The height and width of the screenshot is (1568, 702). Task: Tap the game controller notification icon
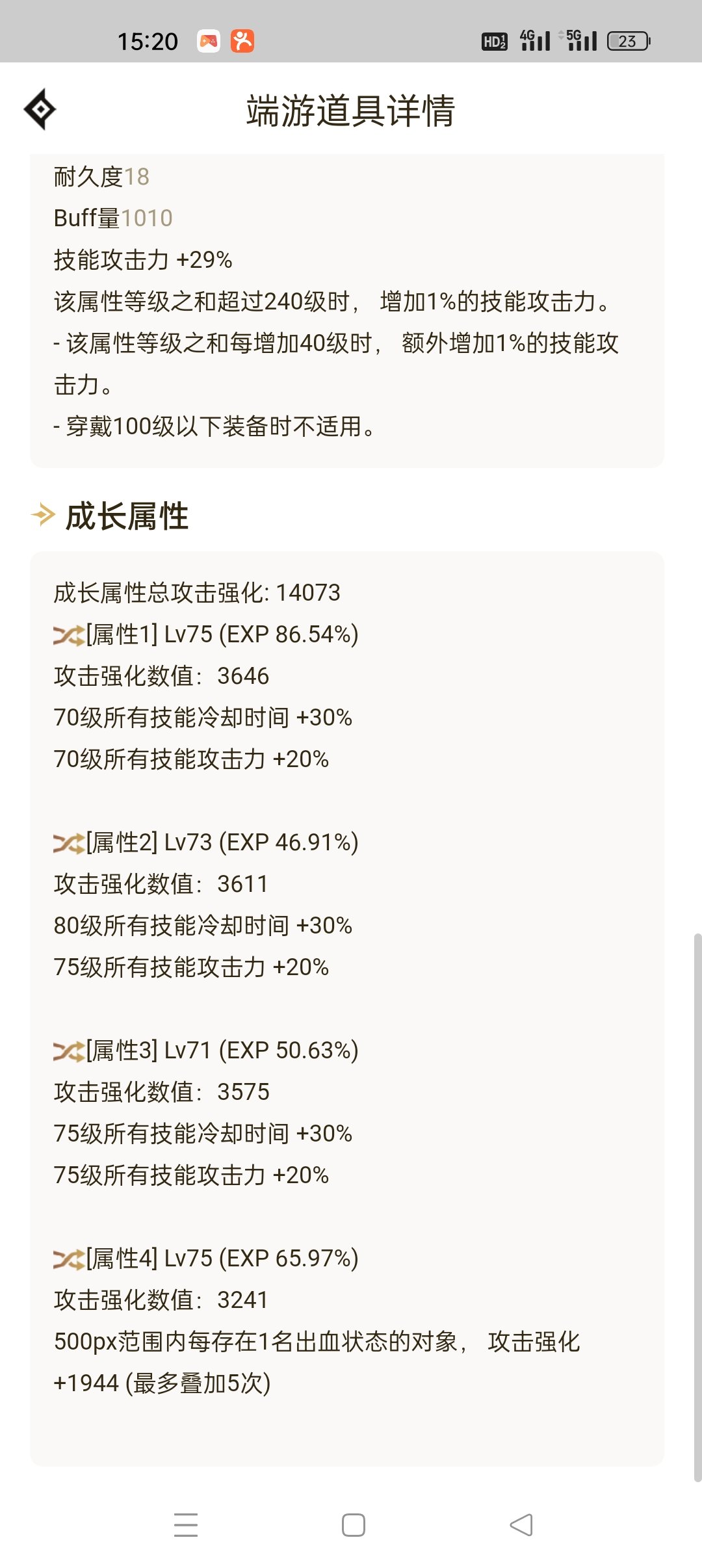pyautogui.click(x=209, y=41)
